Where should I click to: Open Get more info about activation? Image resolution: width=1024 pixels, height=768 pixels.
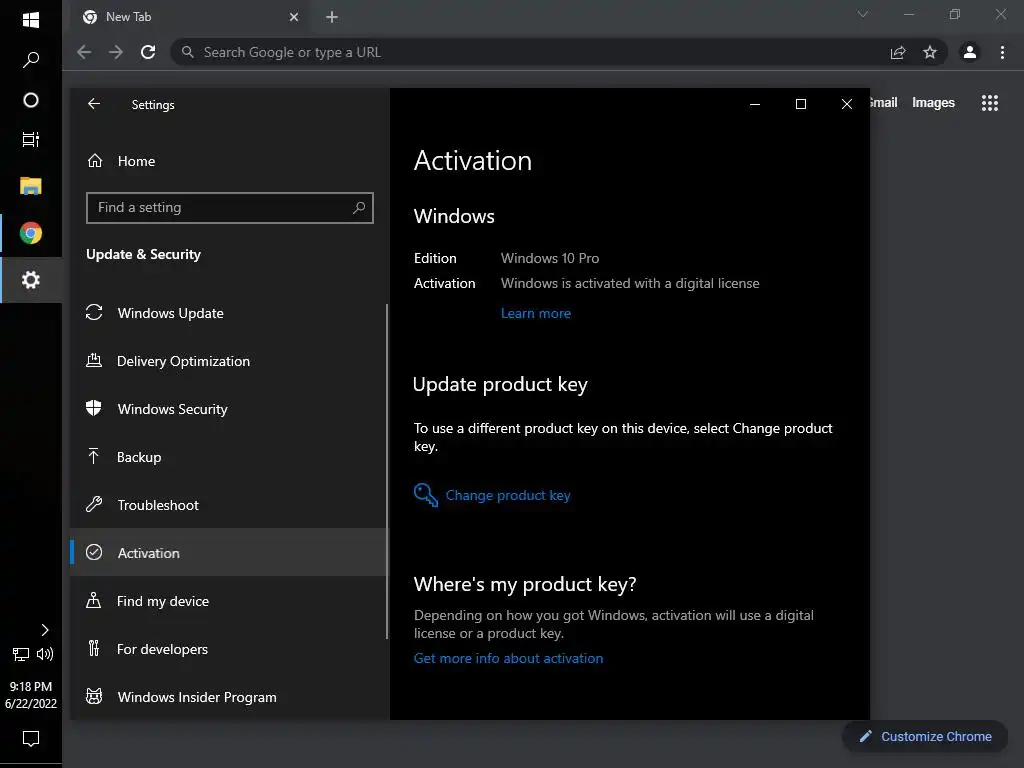tap(508, 658)
